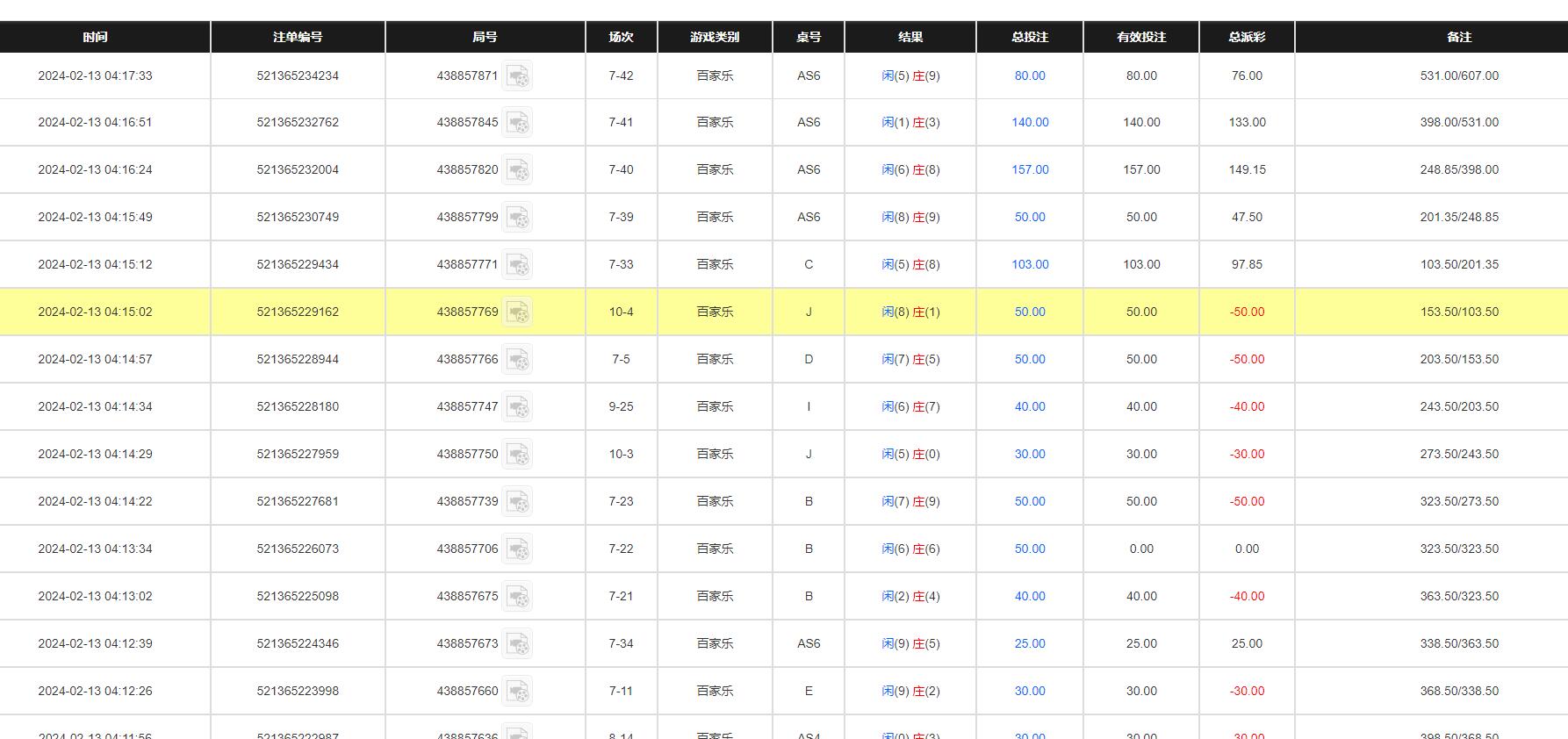Open total bet 157.00 link

click(x=1030, y=169)
